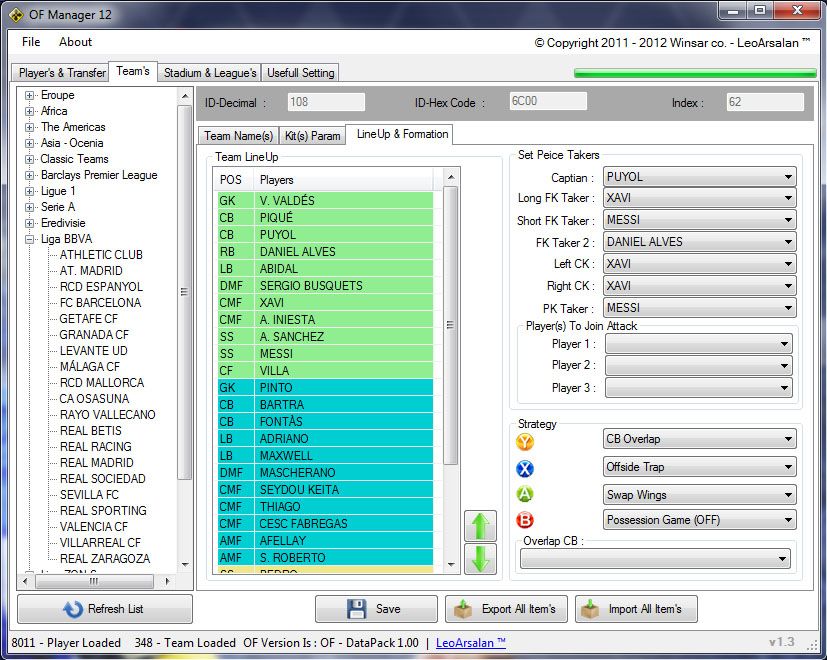This screenshot has width=827, height=660.
Task: Click the red B strategy button icon
Action: (x=525, y=520)
